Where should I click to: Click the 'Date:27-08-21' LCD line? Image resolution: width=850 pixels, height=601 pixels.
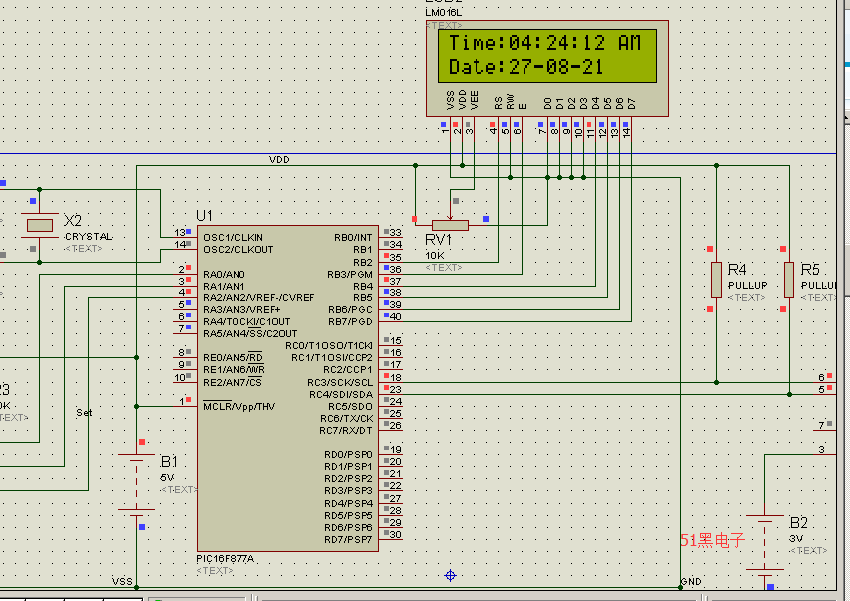coord(526,67)
